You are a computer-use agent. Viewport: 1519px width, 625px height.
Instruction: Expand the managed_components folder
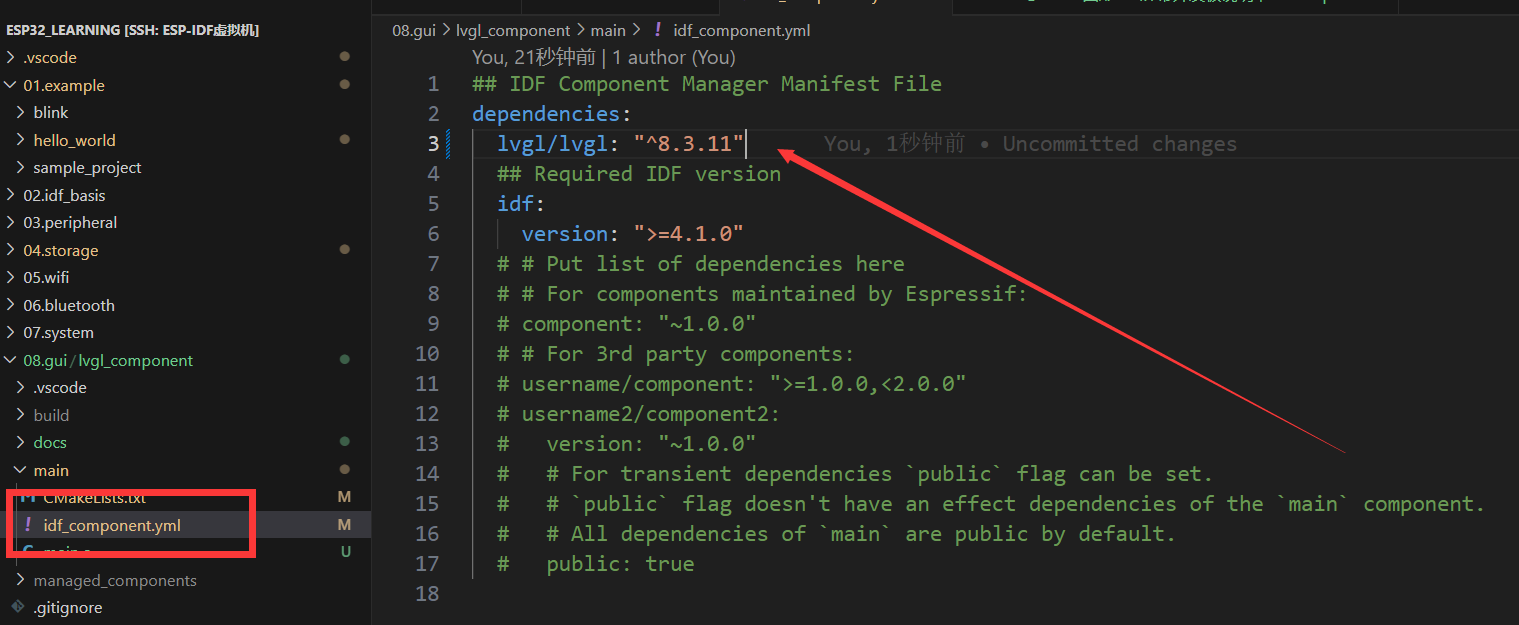click(21, 580)
